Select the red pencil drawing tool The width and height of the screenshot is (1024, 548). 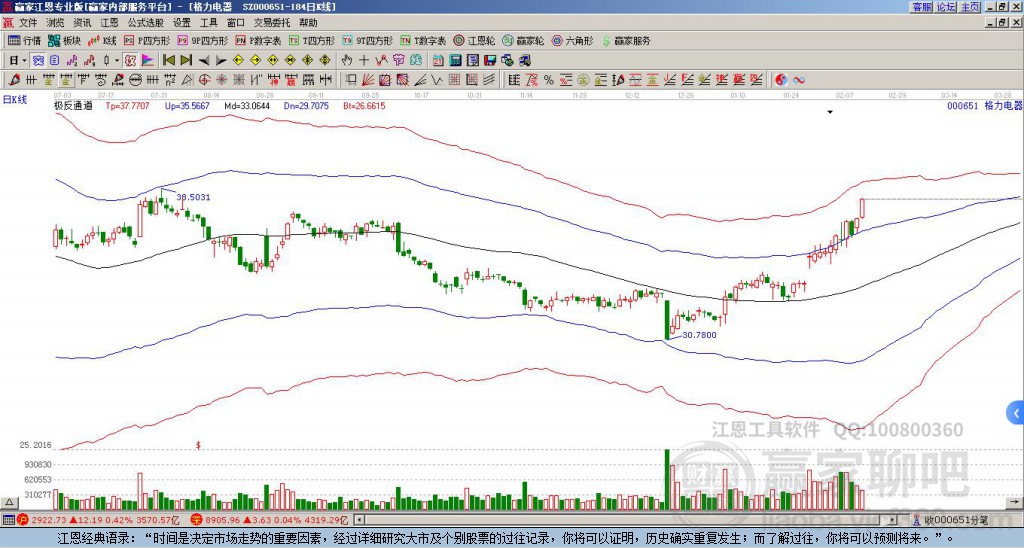point(13,80)
